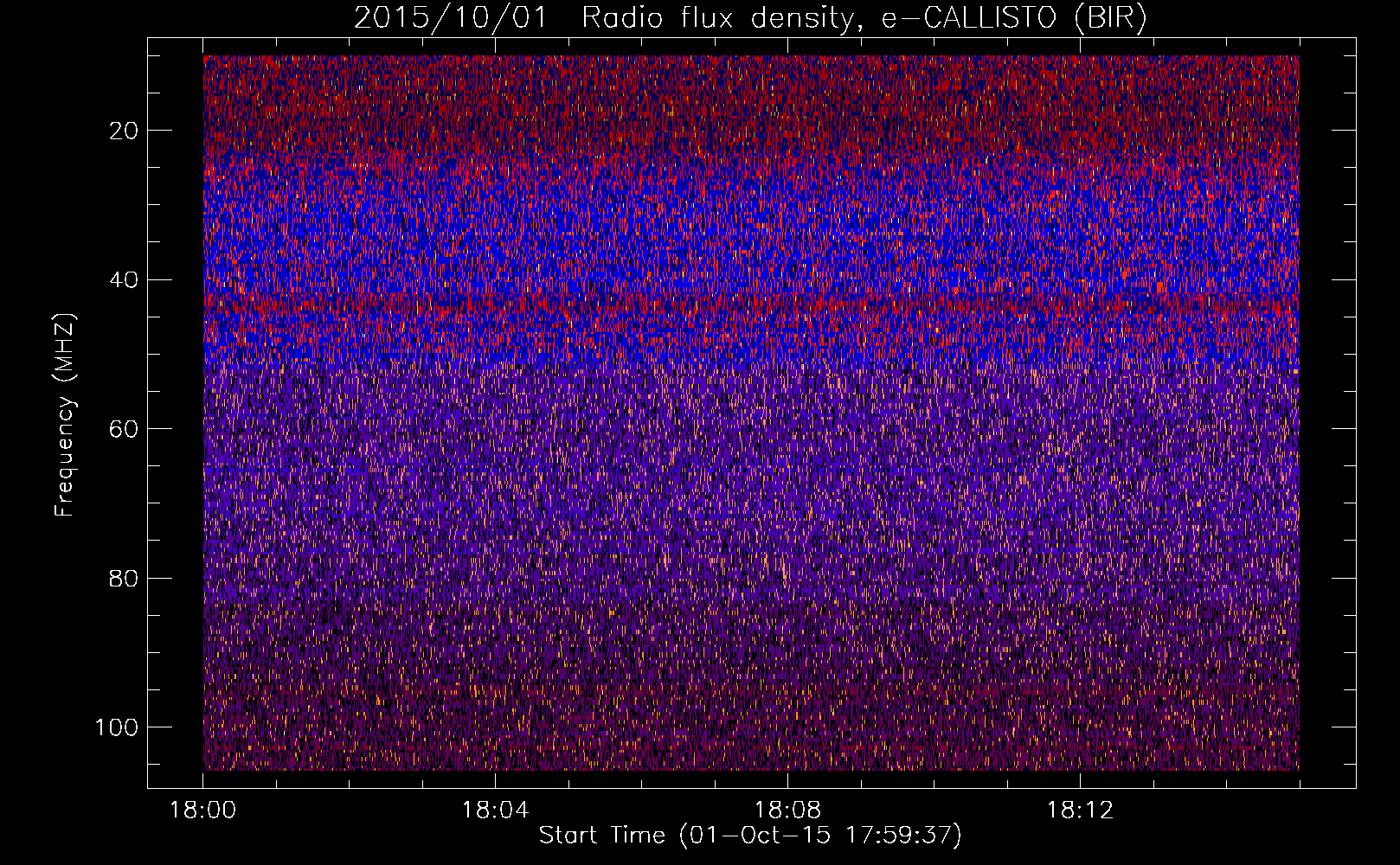Click the plot title "Radio flux density, e-CALLISTO (BIR)"
Viewport: 1400px width, 865px height.
[864, 18]
